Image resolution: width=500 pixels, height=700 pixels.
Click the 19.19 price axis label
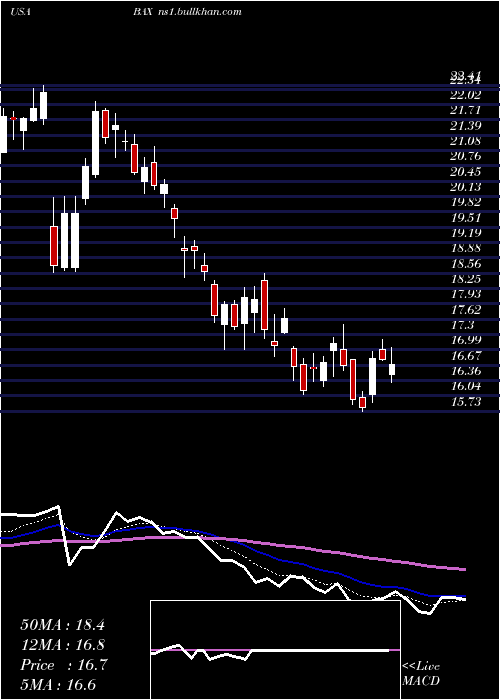[x=465, y=233]
